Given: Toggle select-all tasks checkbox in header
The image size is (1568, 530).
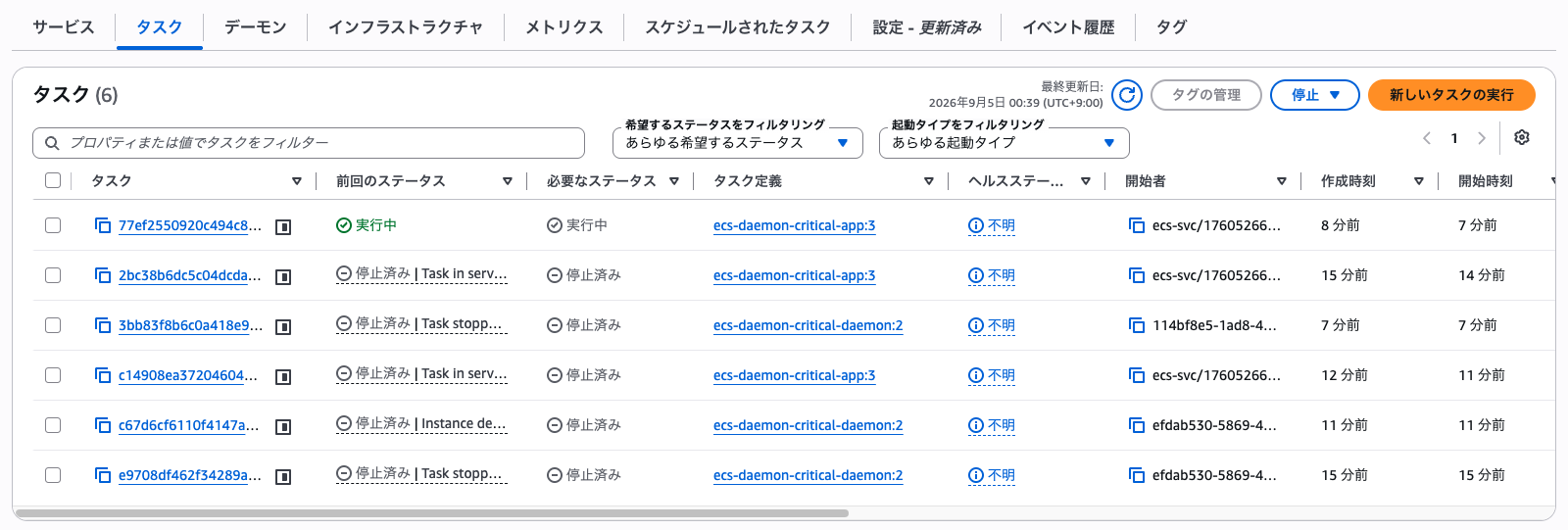Looking at the screenshot, I should (x=53, y=180).
